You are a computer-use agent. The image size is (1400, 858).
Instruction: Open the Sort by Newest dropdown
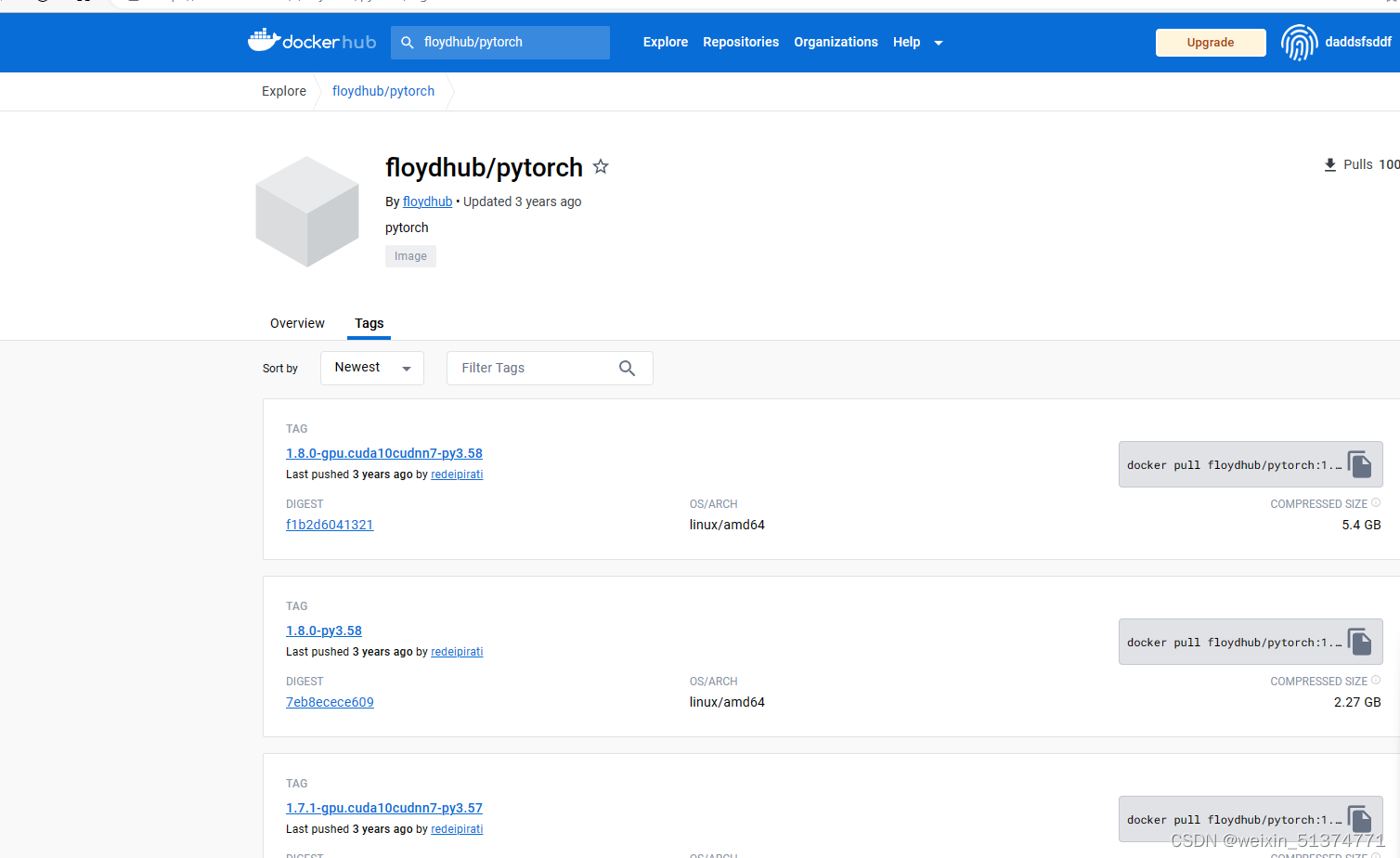pos(372,368)
